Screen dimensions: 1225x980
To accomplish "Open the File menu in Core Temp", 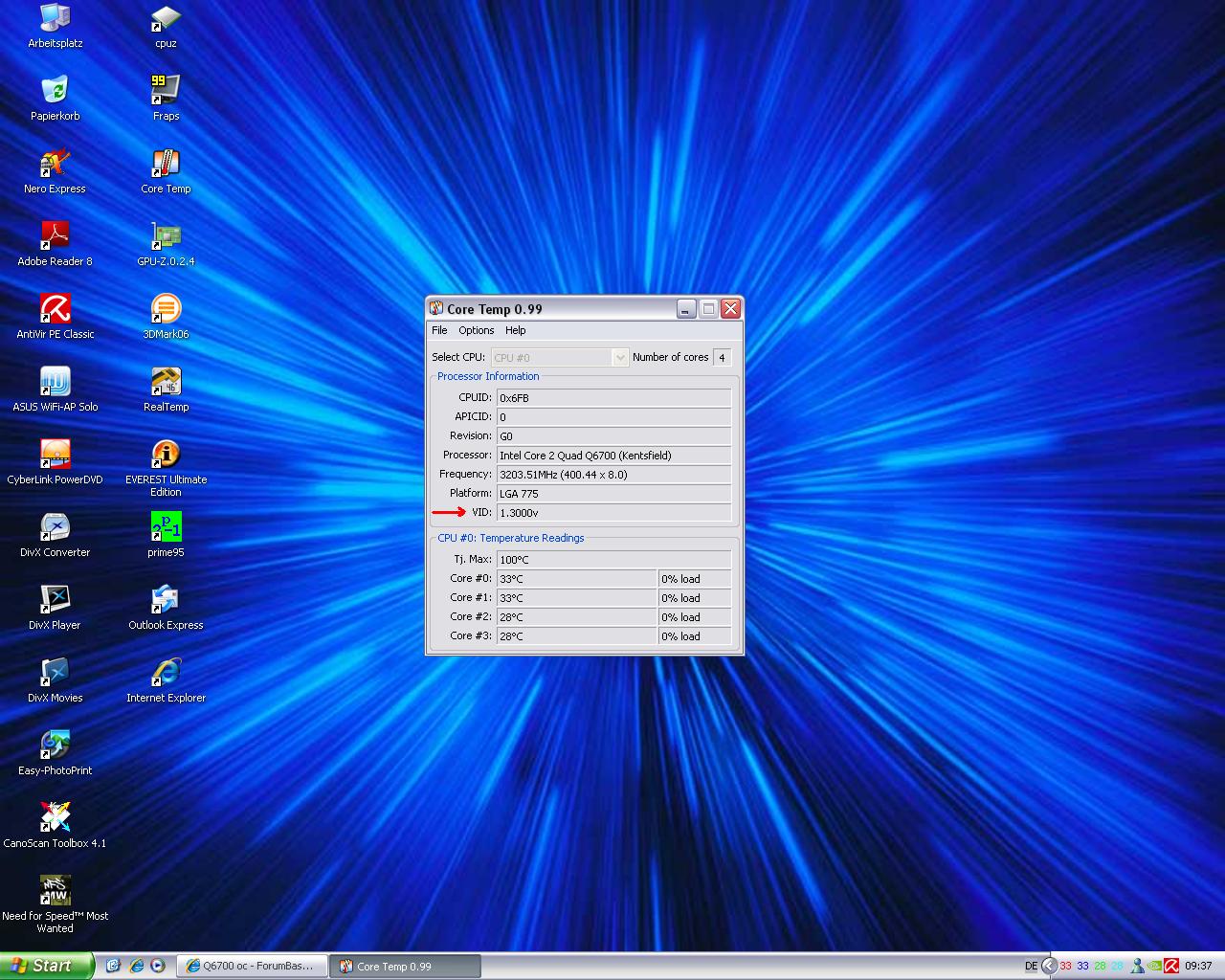I will pyautogui.click(x=439, y=330).
